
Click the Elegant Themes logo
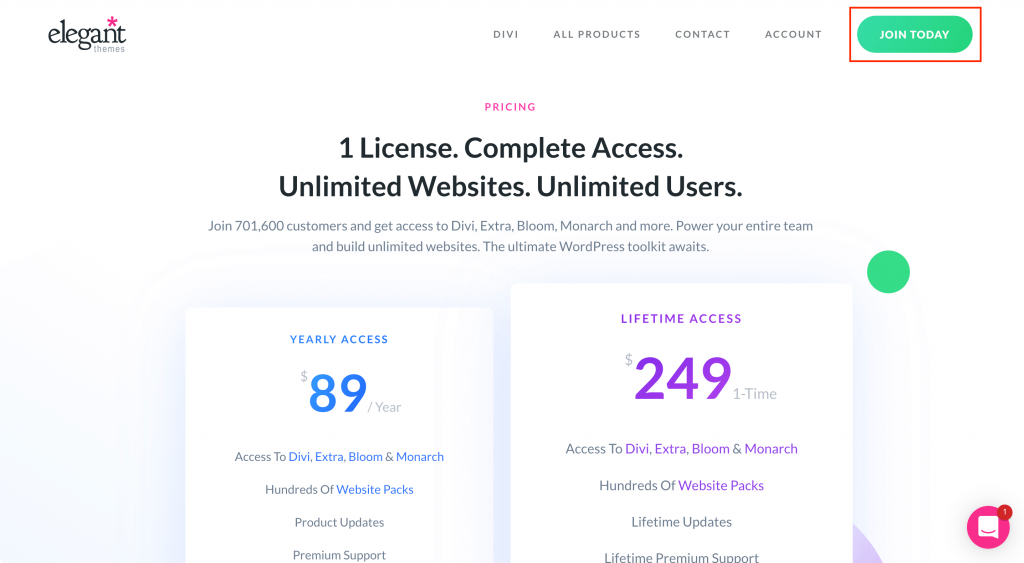(x=87, y=35)
